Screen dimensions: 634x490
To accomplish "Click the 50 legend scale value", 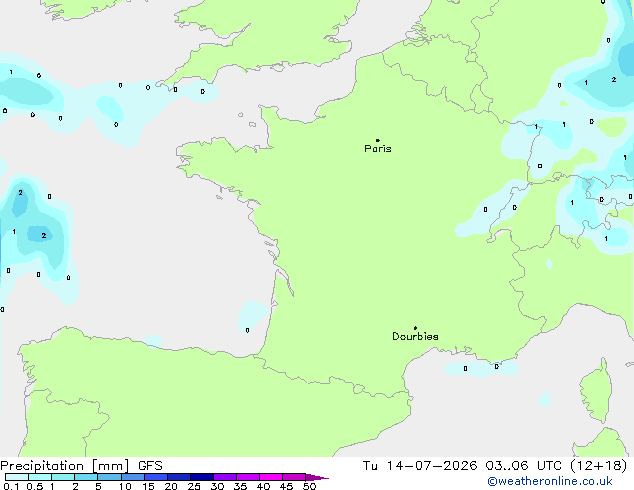I will pyautogui.click(x=309, y=486).
